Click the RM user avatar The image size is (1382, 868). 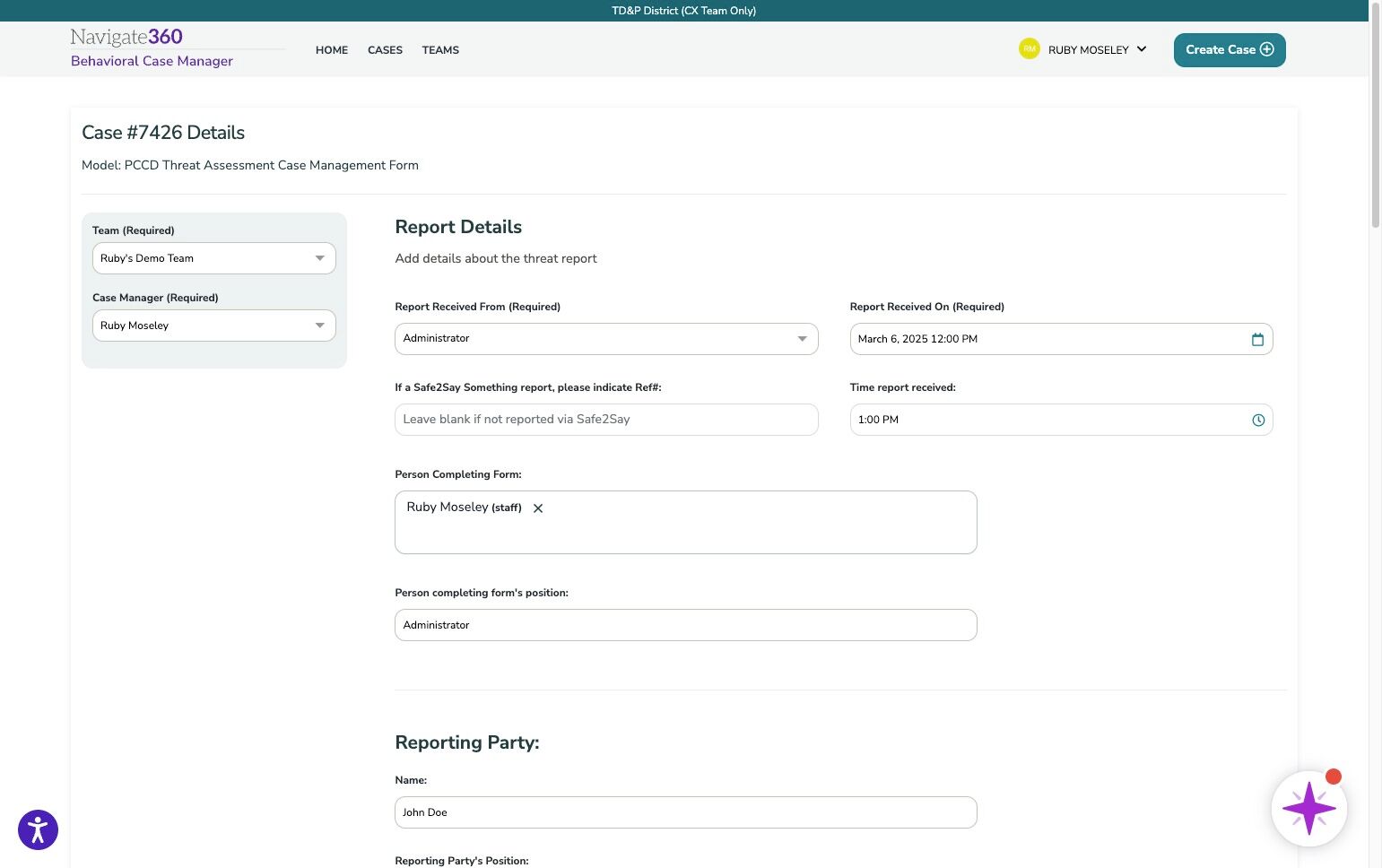[x=1029, y=49]
